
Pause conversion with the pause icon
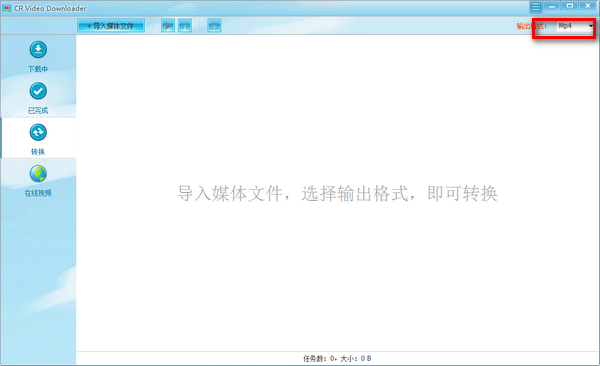[x=185, y=26]
